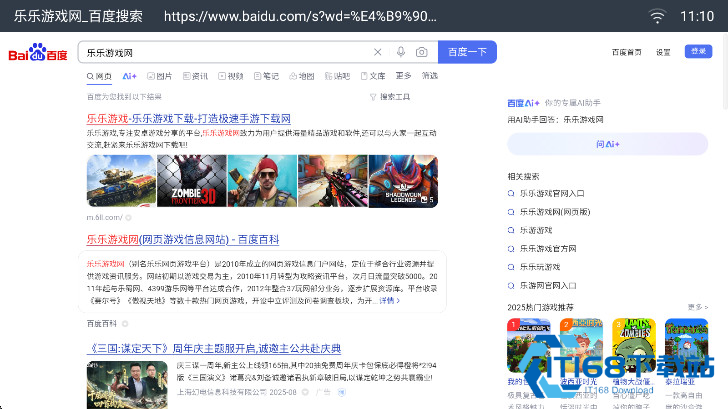The height and width of the screenshot is (409, 728).
Task: Open second-ranked game icon in recommendations
Action: coord(581,345)
